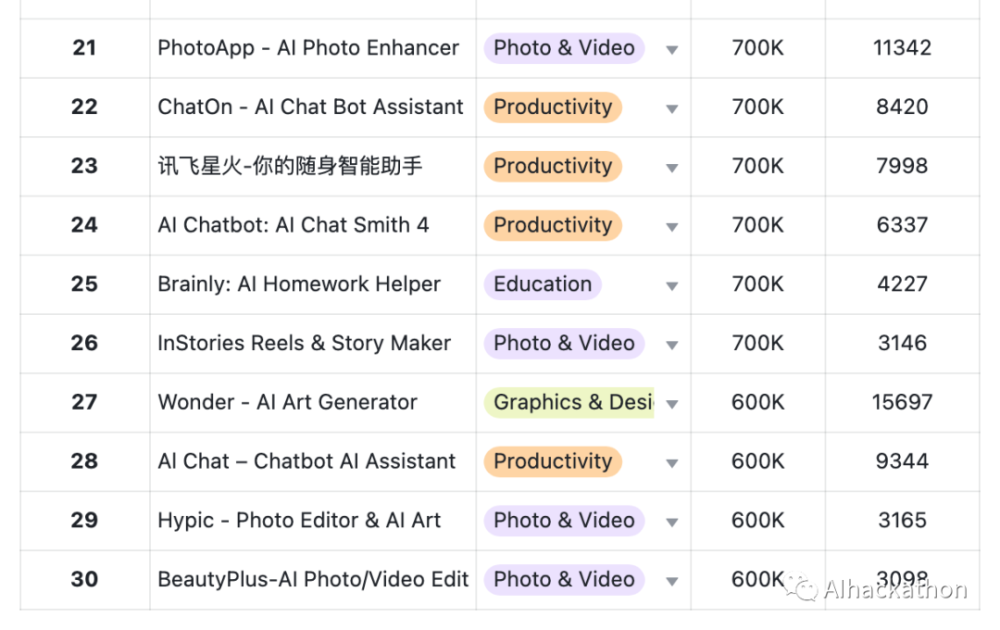Select Photo & Video tag in row 21
This screenshot has height=630, width=1000.
564,48
